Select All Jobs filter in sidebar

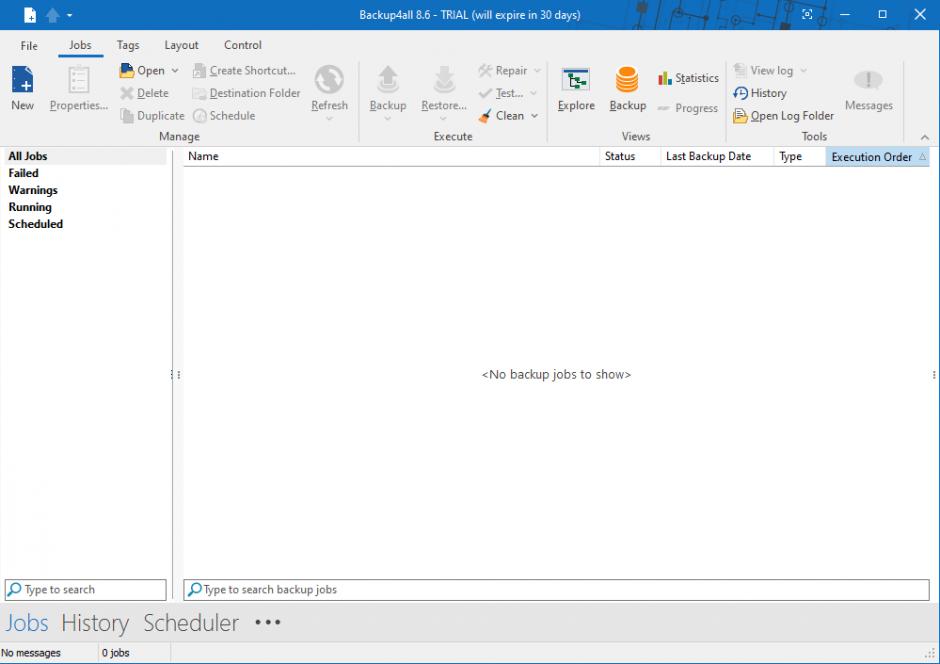(85, 156)
